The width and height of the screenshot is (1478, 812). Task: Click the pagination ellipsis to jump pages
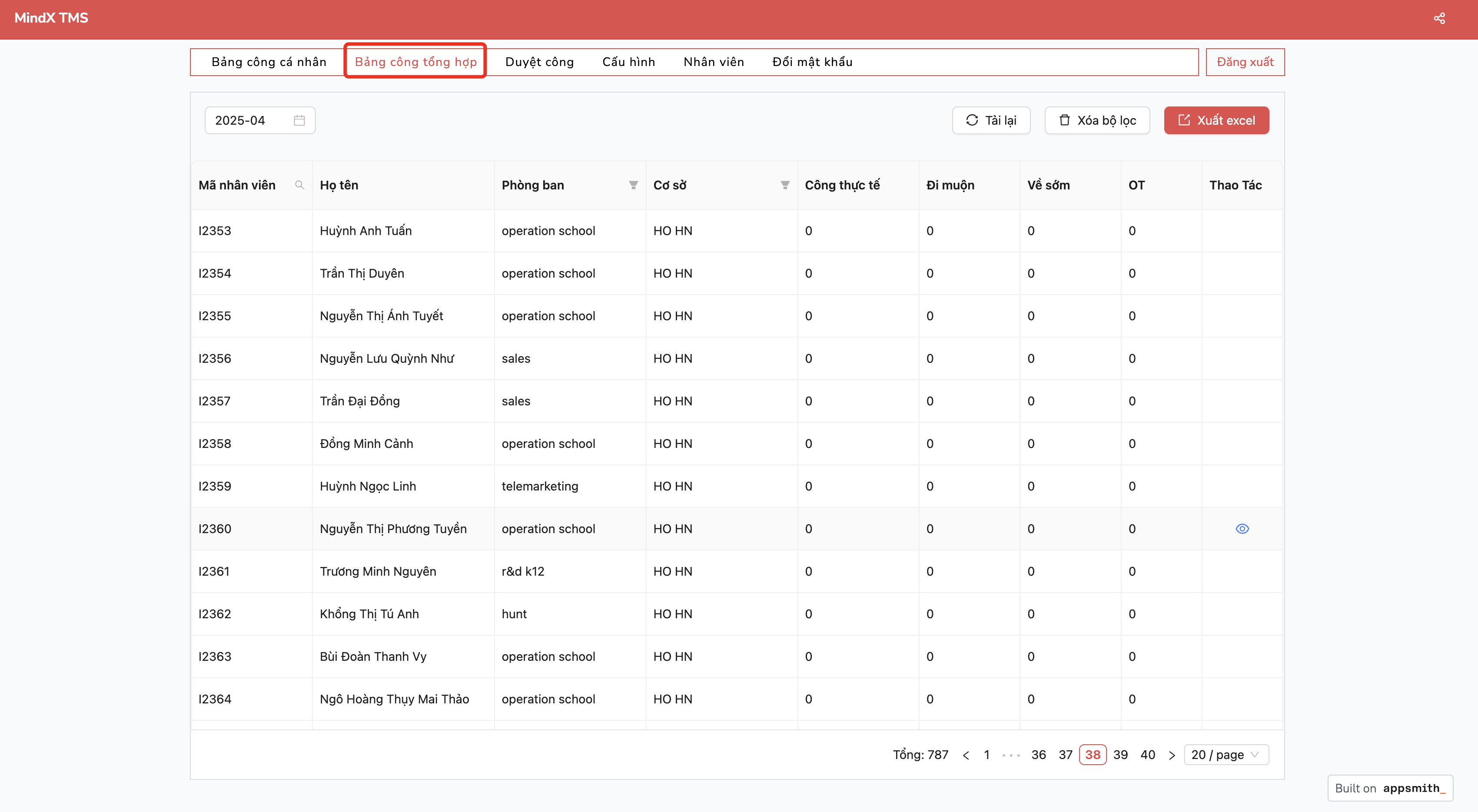pyautogui.click(x=1010, y=755)
